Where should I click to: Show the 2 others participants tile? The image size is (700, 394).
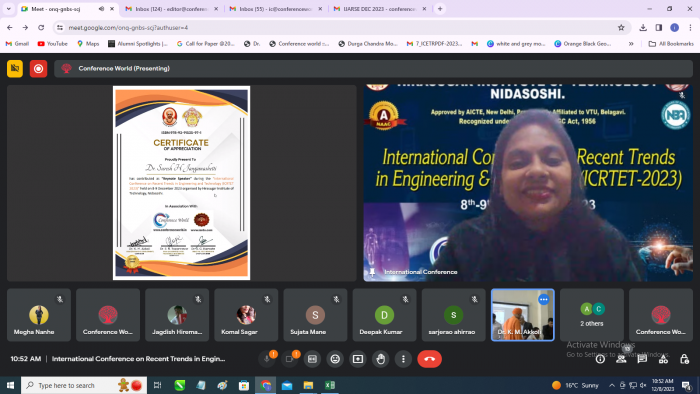(592, 315)
